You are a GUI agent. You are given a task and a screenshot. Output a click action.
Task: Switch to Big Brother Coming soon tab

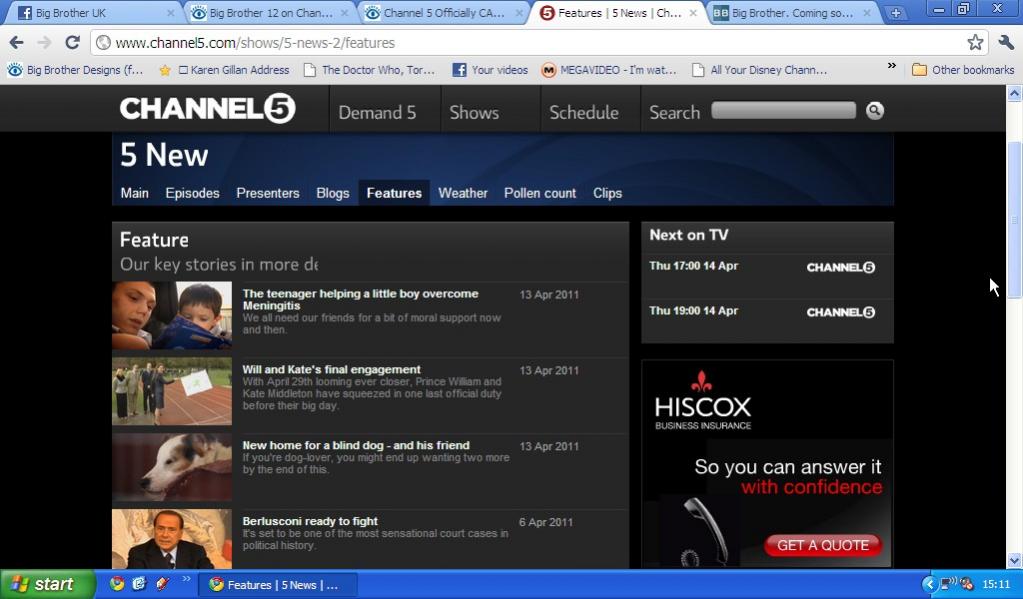pyautogui.click(x=793, y=13)
